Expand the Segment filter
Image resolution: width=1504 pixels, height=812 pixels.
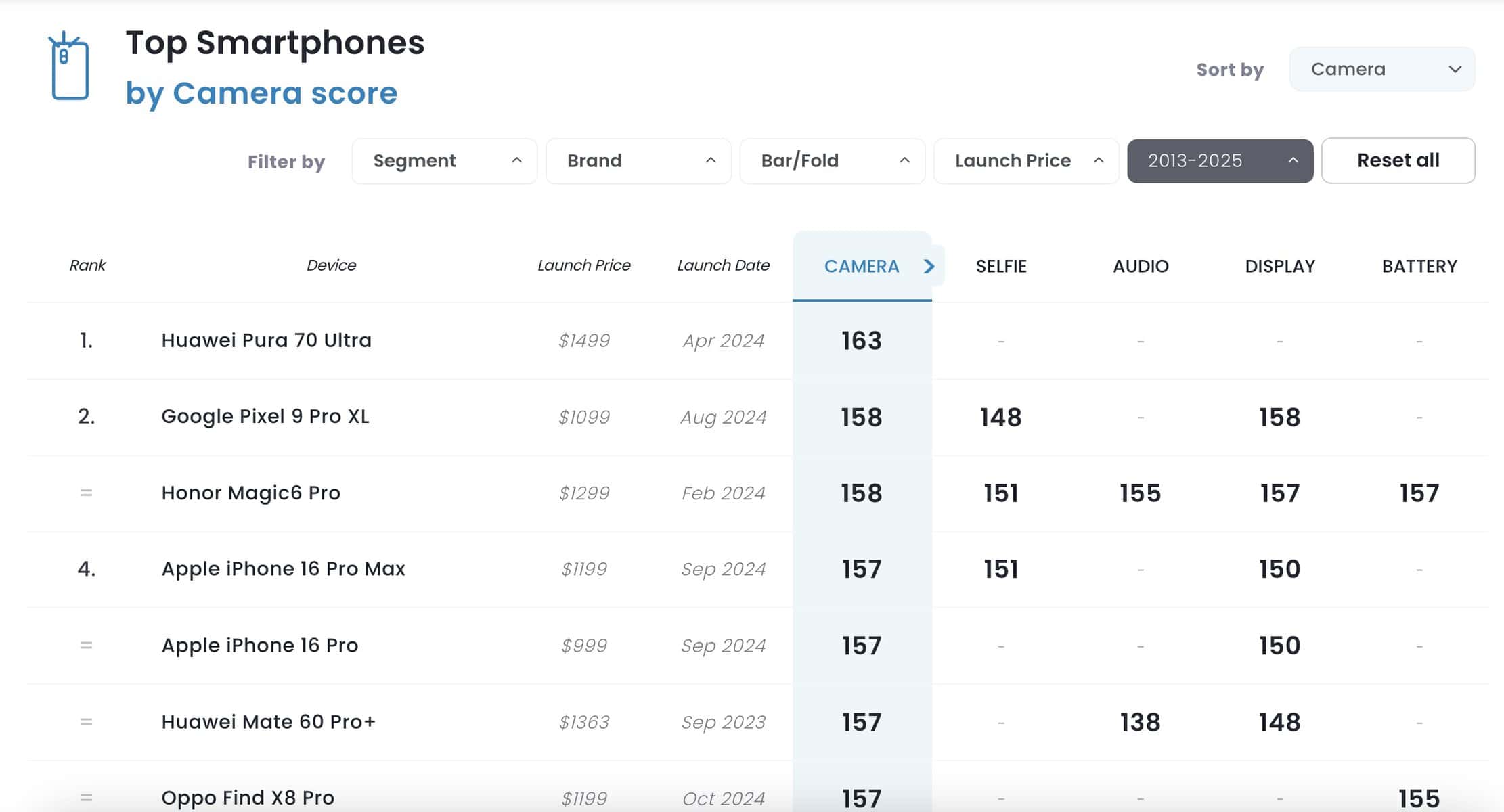444,161
